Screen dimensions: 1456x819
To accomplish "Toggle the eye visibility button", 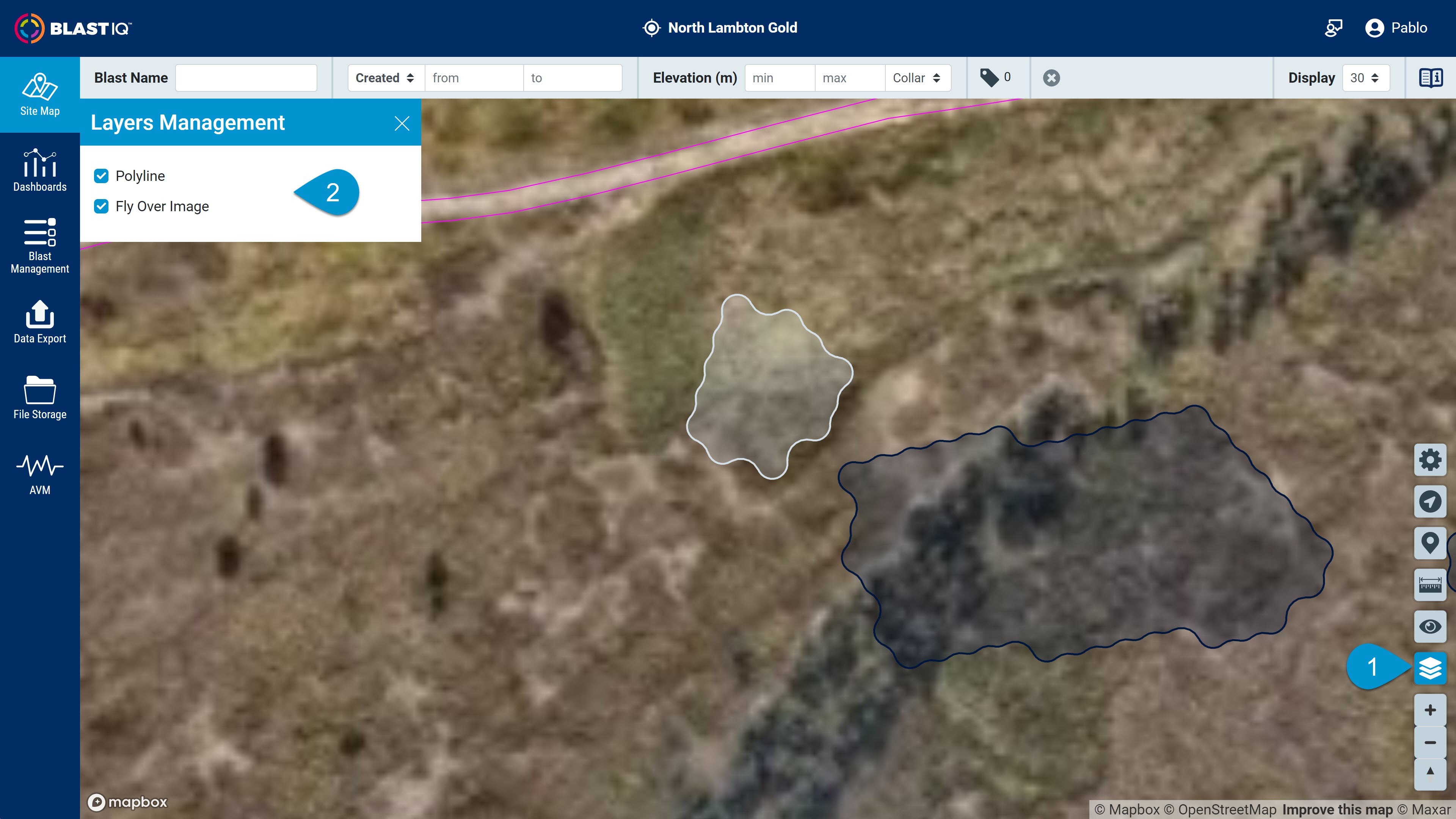I will [x=1430, y=627].
